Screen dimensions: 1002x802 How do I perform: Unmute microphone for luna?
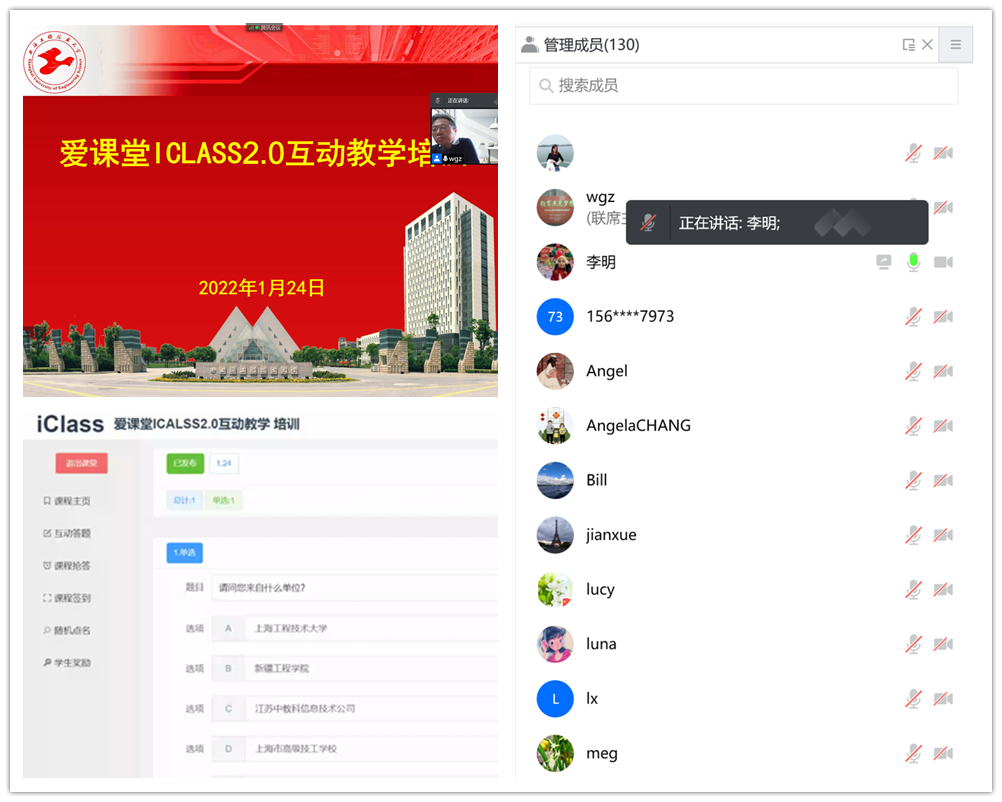tap(913, 644)
